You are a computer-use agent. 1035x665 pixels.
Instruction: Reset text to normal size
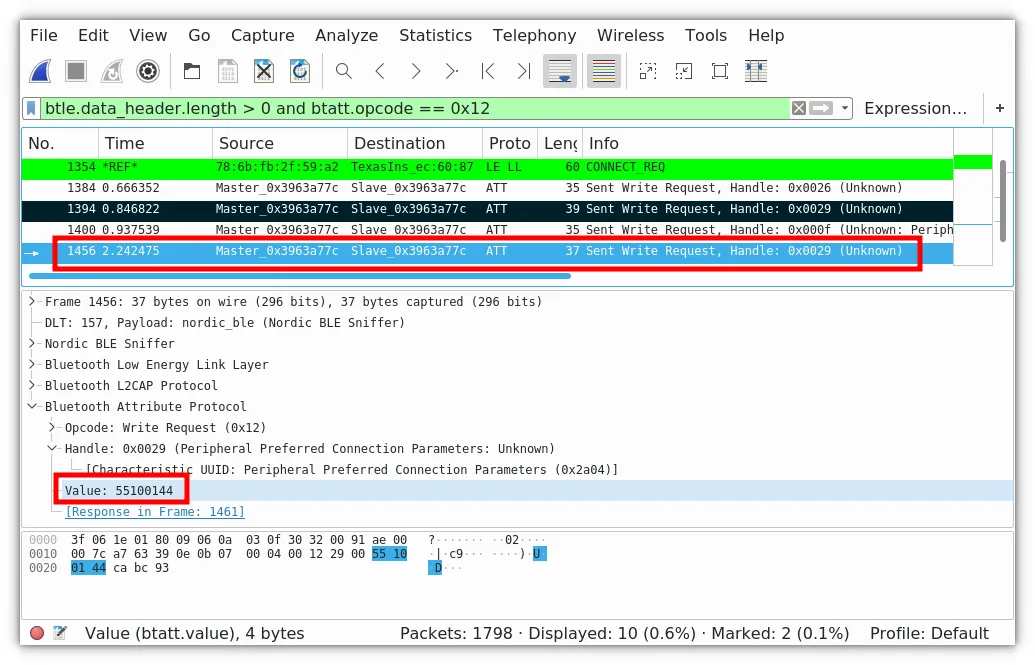point(720,71)
